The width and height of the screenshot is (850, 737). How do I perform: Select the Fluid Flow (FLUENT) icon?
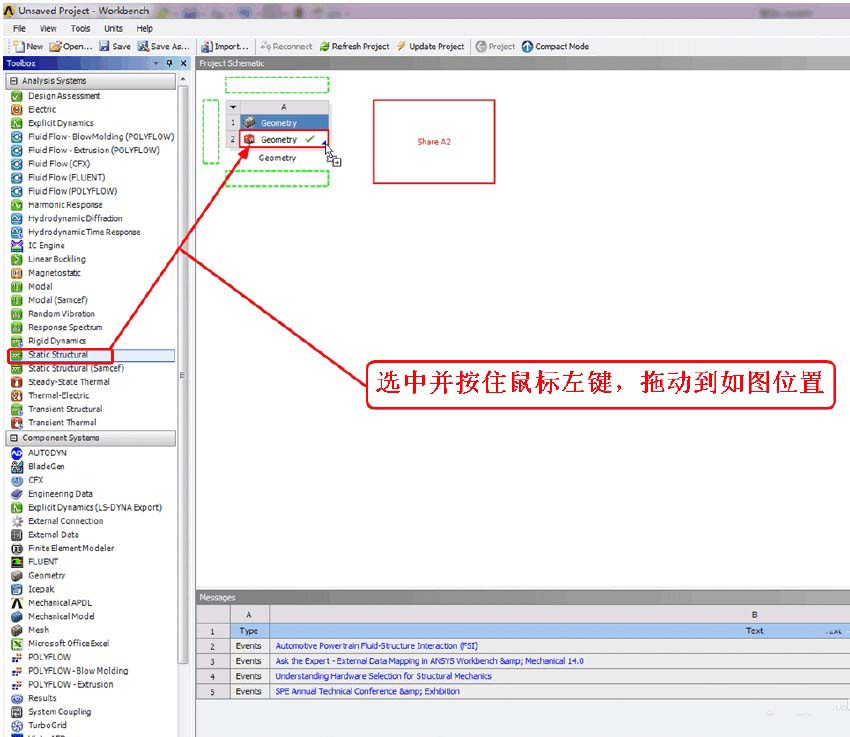click(x=17, y=177)
